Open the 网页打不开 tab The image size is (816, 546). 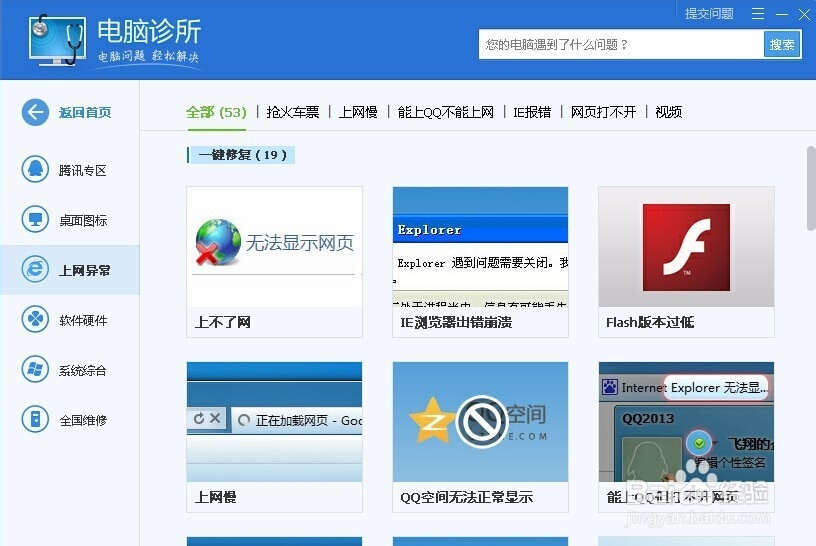[x=603, y=112]
